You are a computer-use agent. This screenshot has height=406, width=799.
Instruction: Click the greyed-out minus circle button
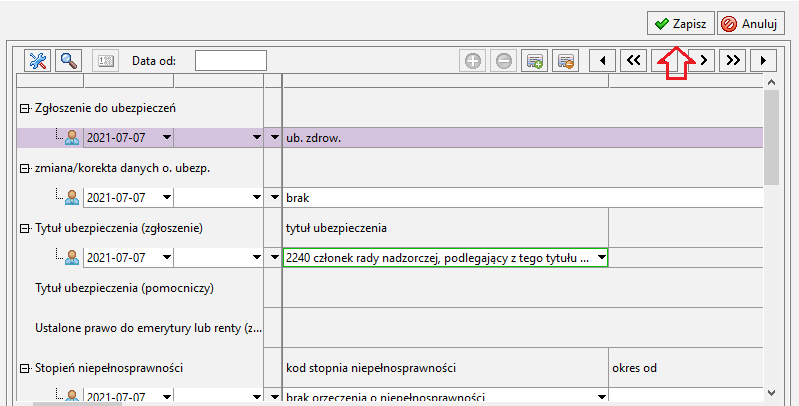[x=503, y=61]
